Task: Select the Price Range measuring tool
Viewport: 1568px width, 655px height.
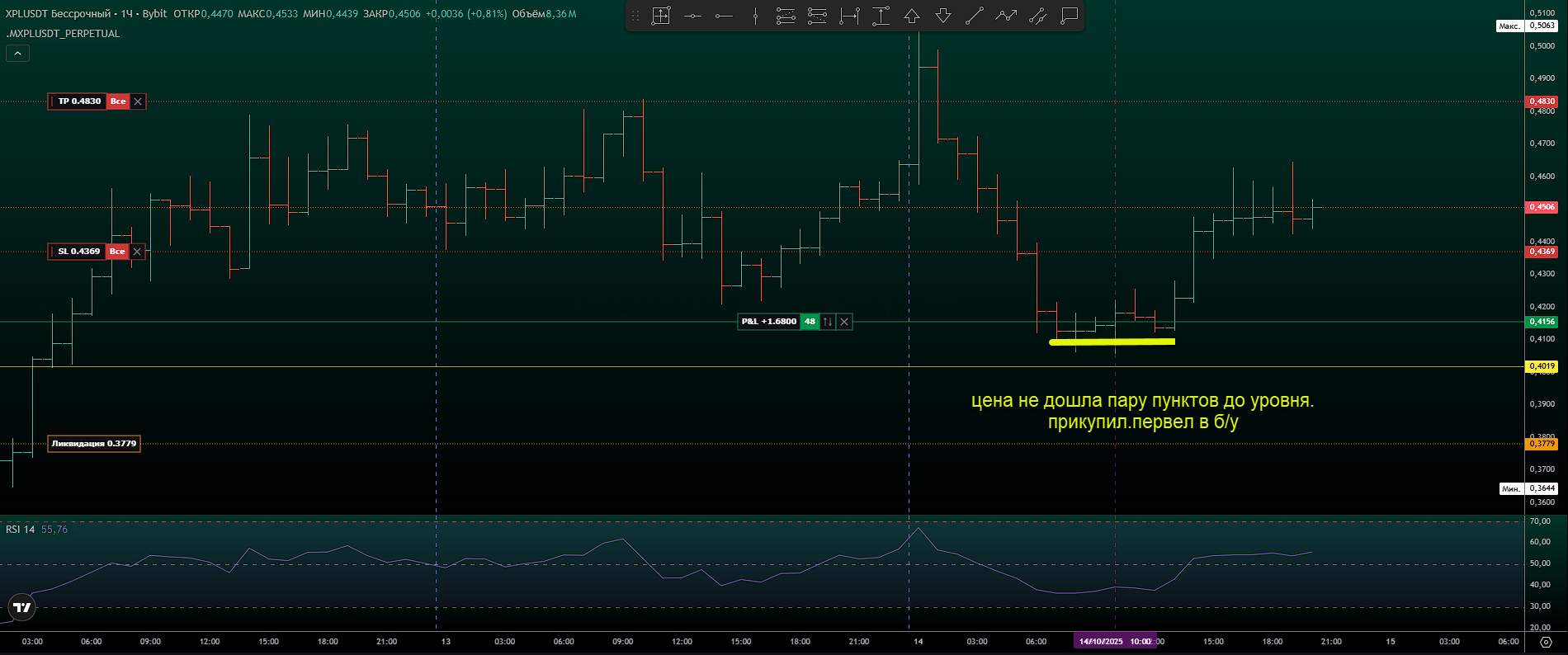Action: pos(881,16)
